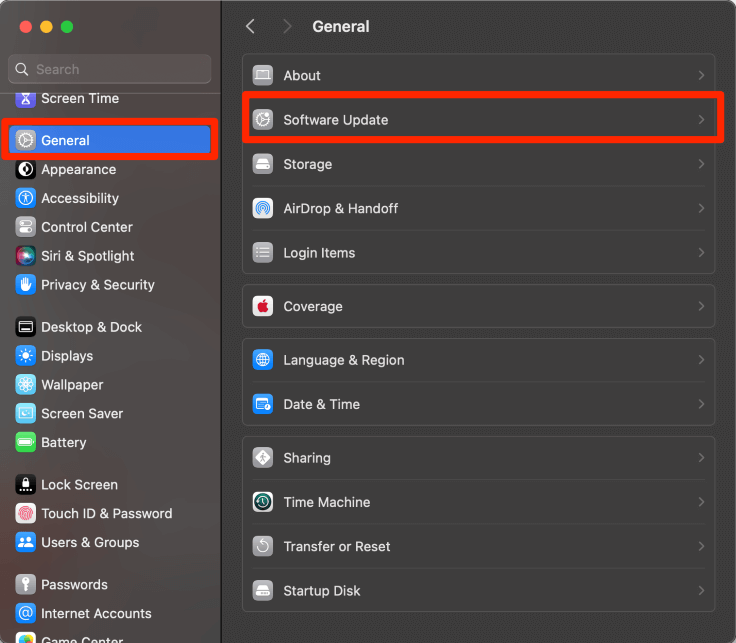This screenshot has height=643, width=736.
Task: Select Appearance in the sidebar
Action: click(x=78, y=169)
